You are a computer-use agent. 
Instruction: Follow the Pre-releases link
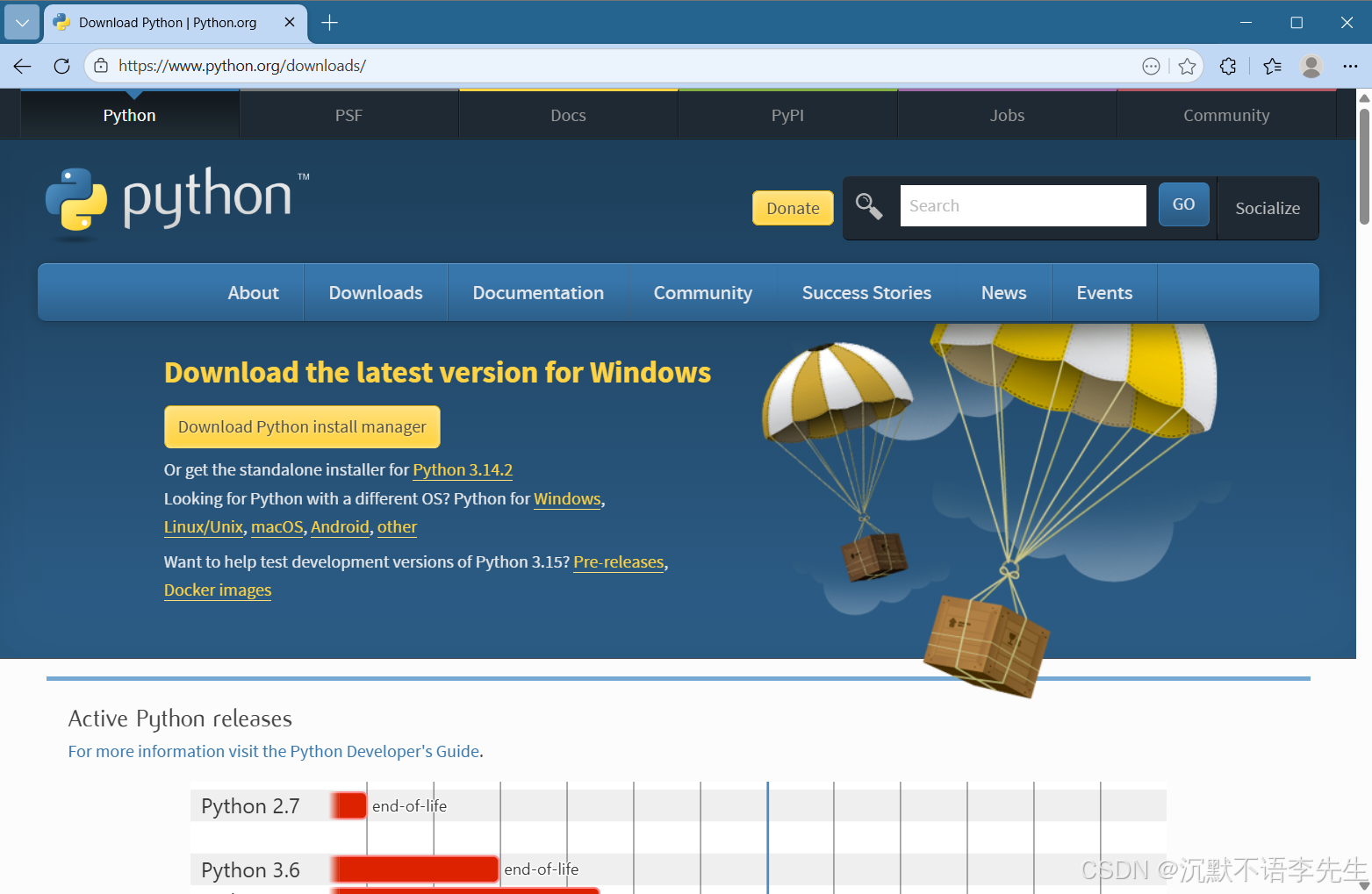click(619, 562)
